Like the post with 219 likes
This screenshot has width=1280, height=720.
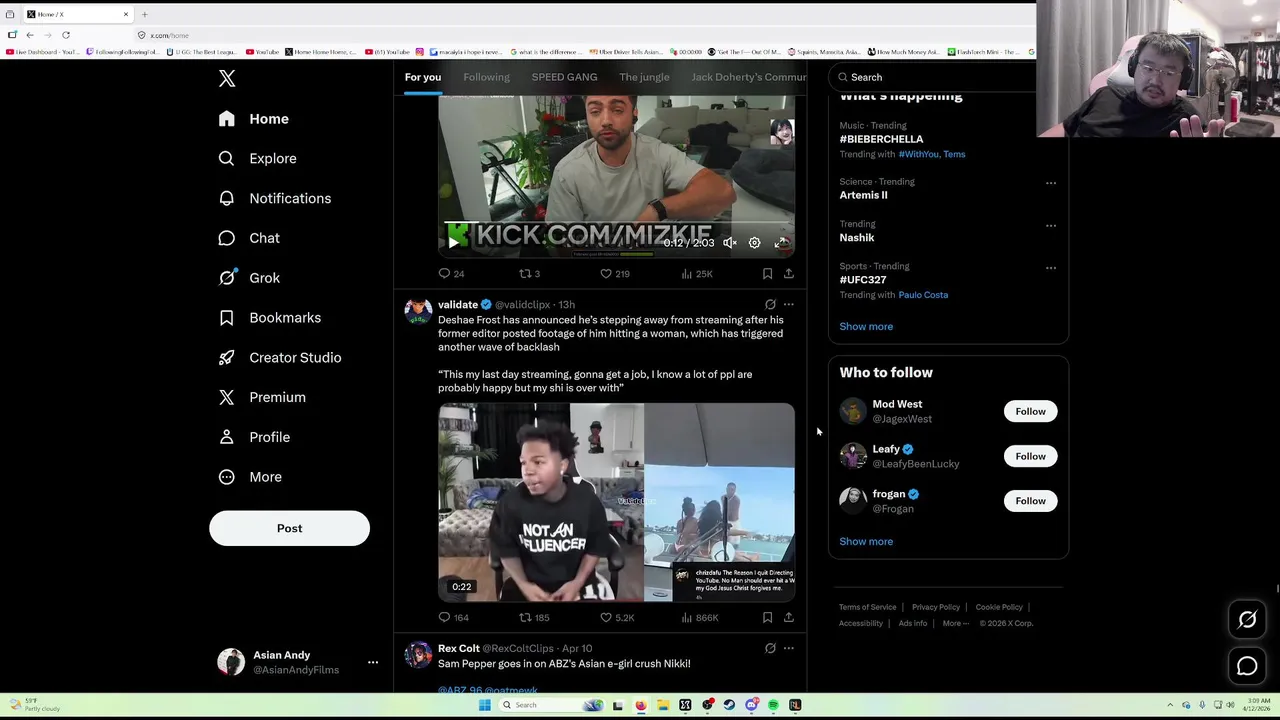pos(614,273)
